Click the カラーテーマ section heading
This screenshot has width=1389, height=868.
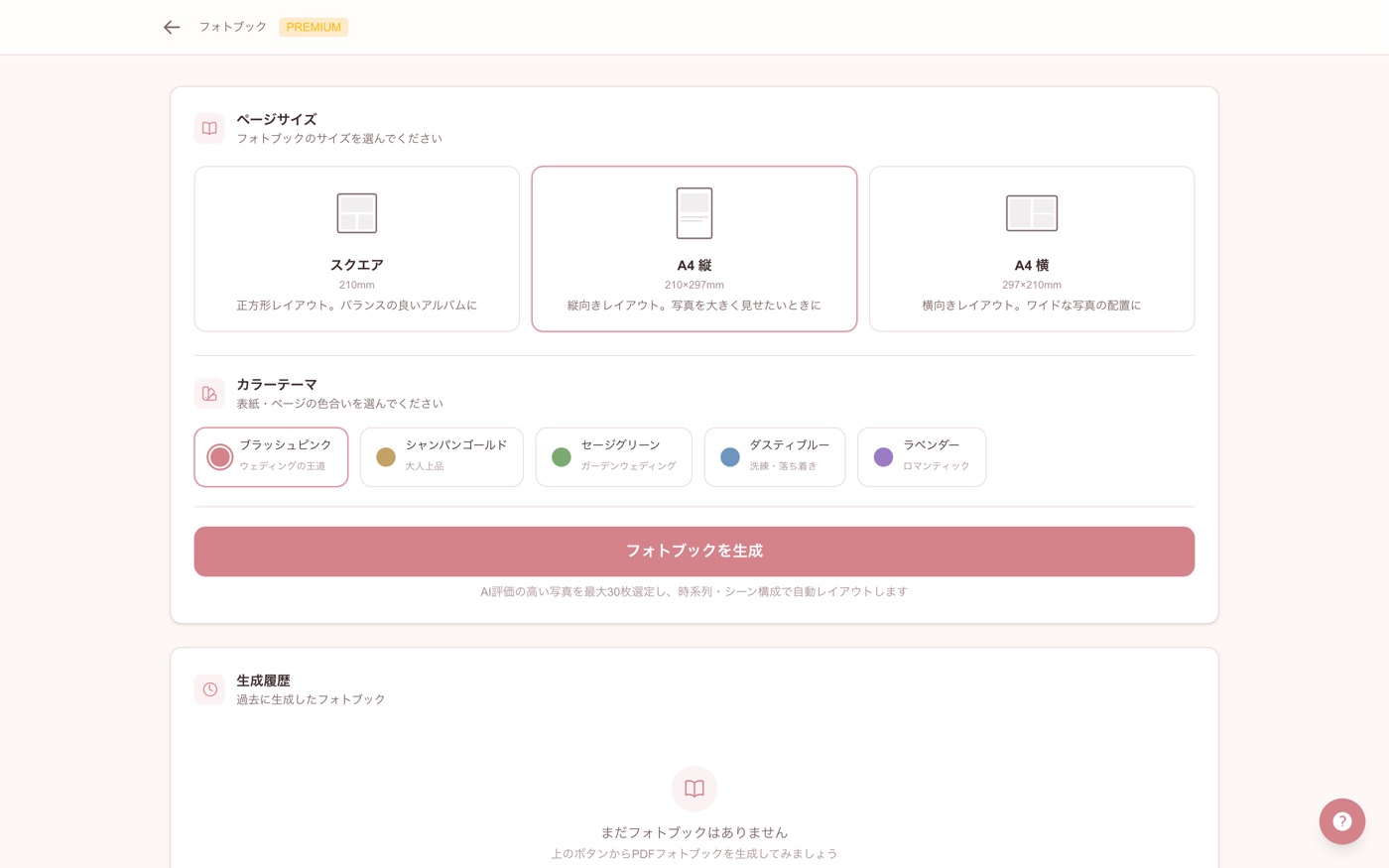[277, 384]
